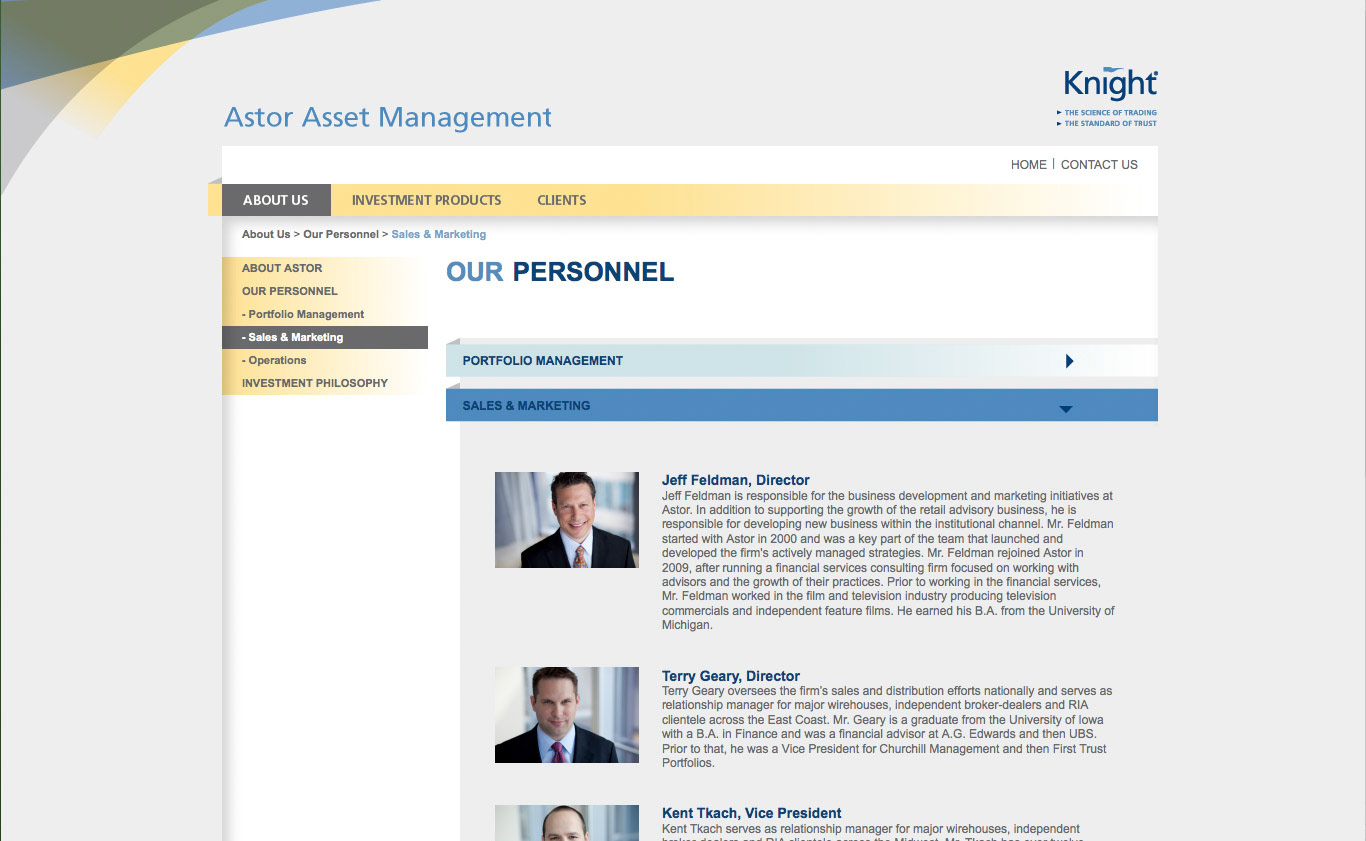The height and width of the screenshot is (841, 1366).
Task: Open Investment Philosophy in sidebar
Action: [x=315, y=383]
